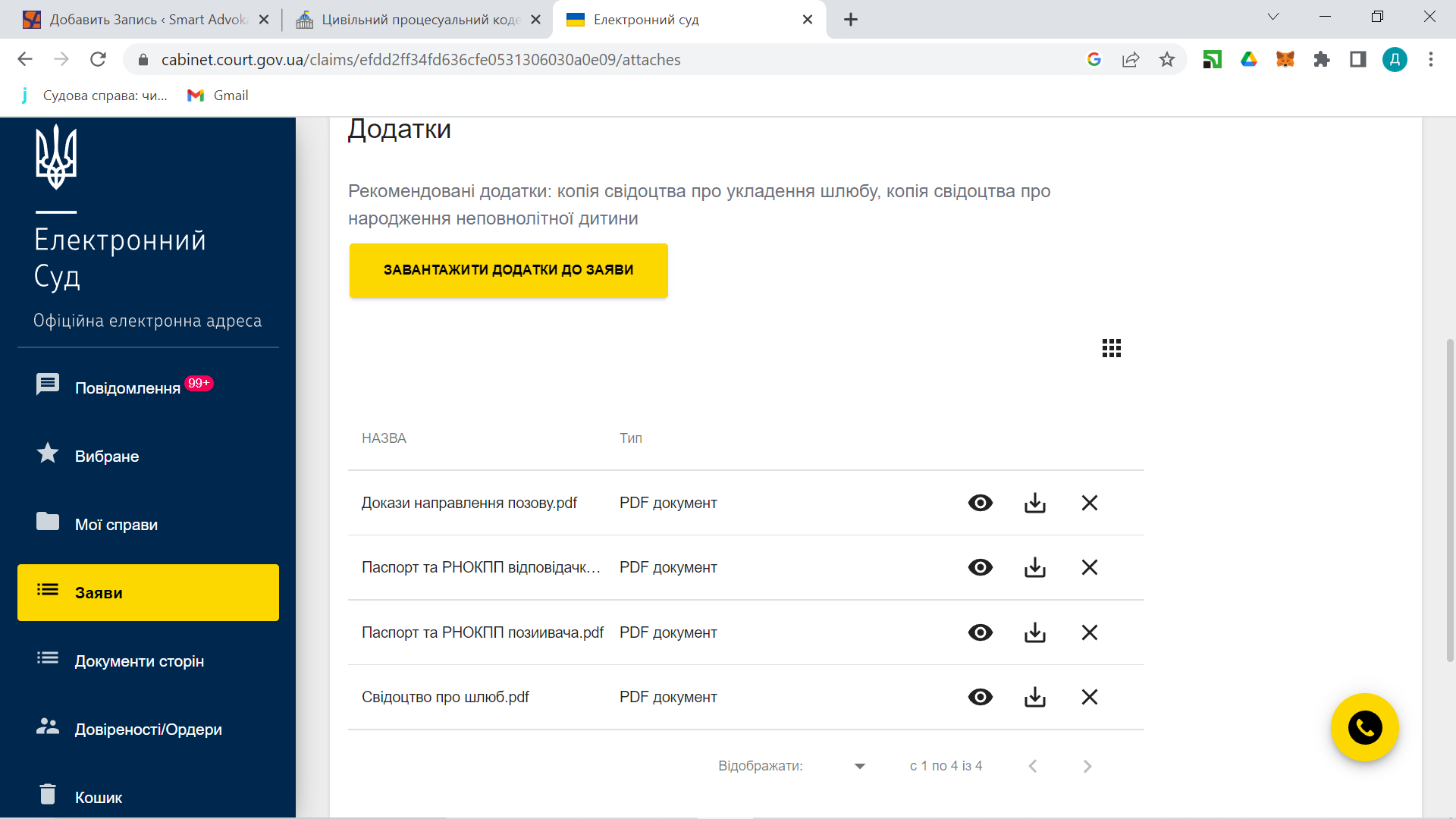This screenshot has width=1456, height=819.
Task: Open Chrome three-dot menu
Action: click(x=1430, y=59)
